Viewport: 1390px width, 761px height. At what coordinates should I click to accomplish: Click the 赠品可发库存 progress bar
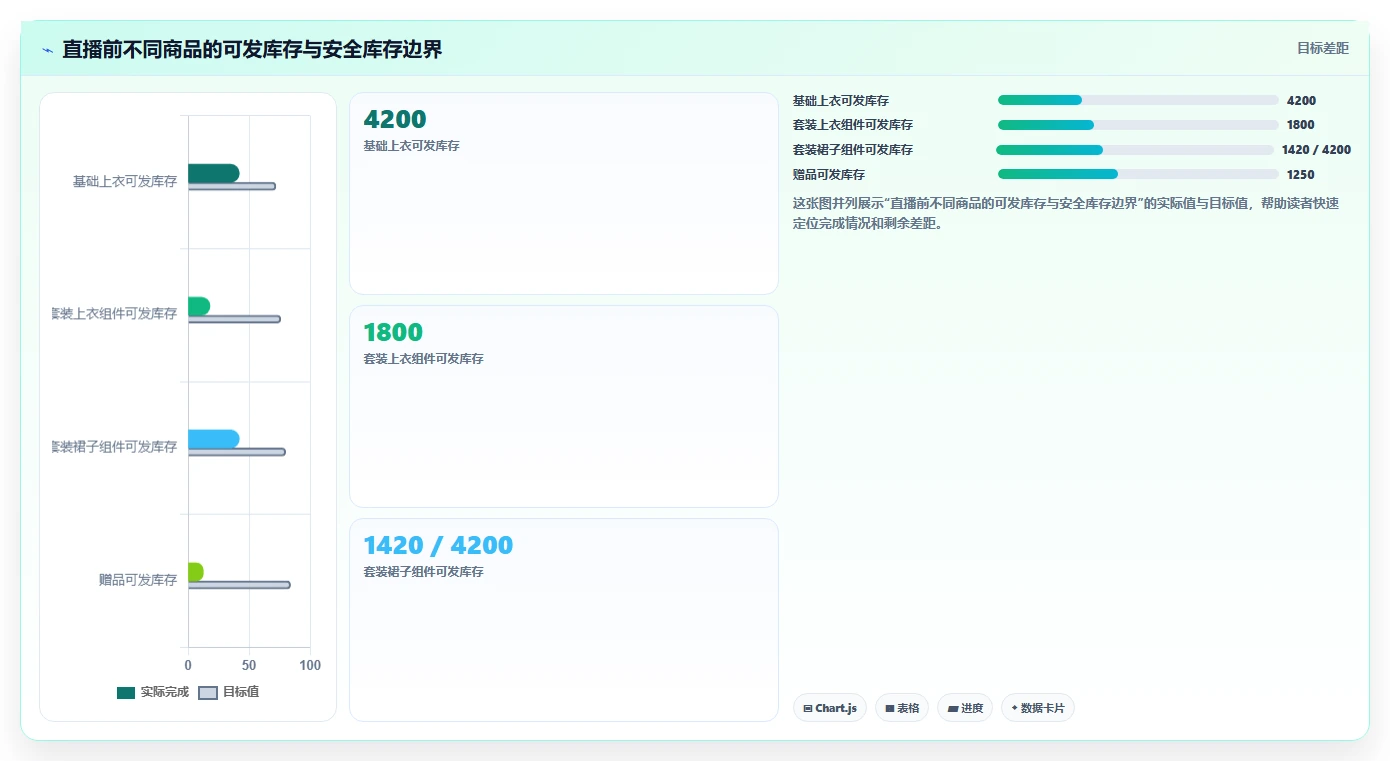pos(1138,174)
